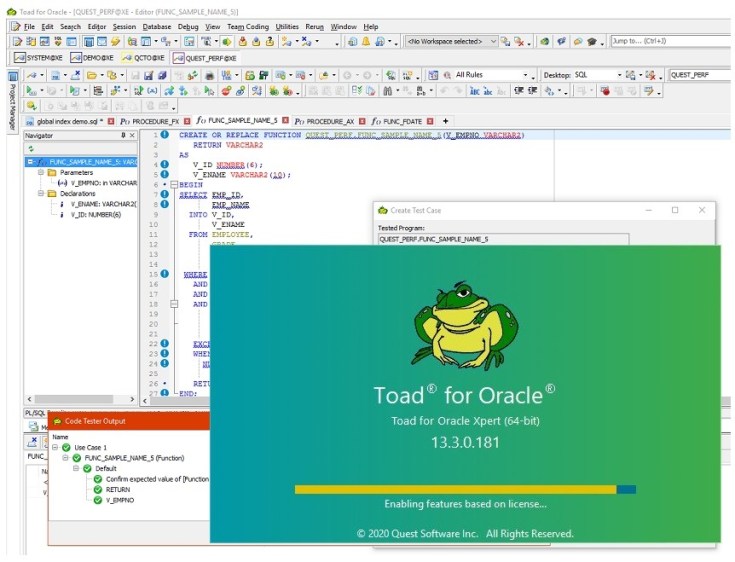Select the SYSTEM@XE connection
The width and height of the screenshot is (735, 562).
coord(38,58)
